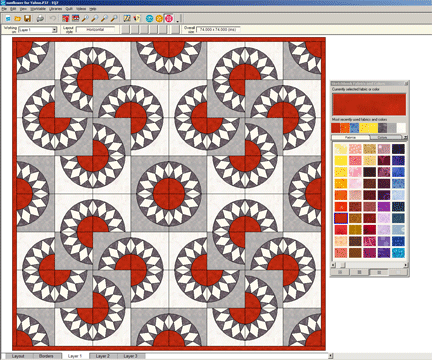The width and height of the screenshot is (432, 360).
Task: Click the layer tabs right scroll arrow
Action: click(330, 356)
